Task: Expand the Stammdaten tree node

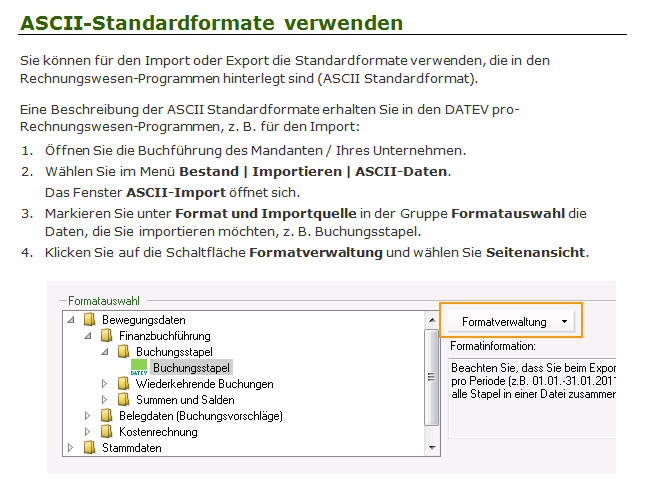Action: click(x=71, y=448)
